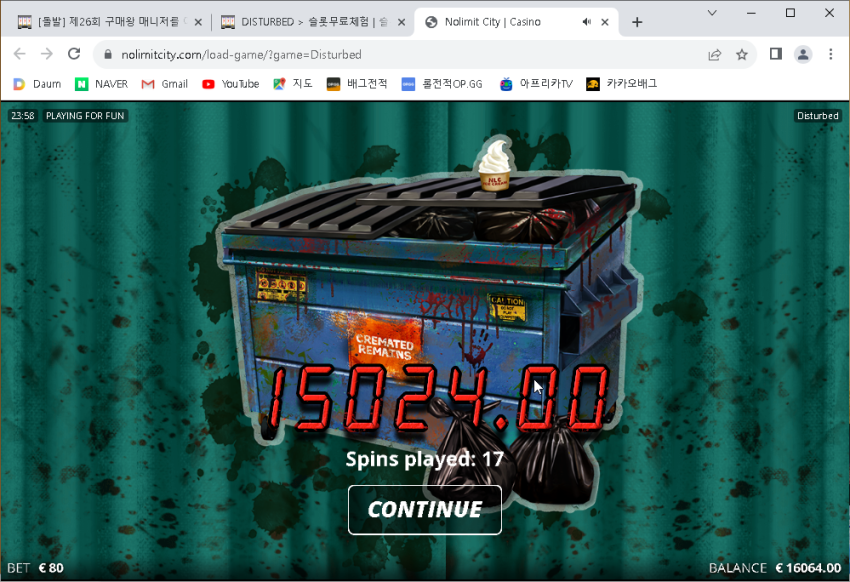The width and height of the screenshot is (850, 582).
Task: Go back using the browser back arrow
Action: (x=20, y=54)
